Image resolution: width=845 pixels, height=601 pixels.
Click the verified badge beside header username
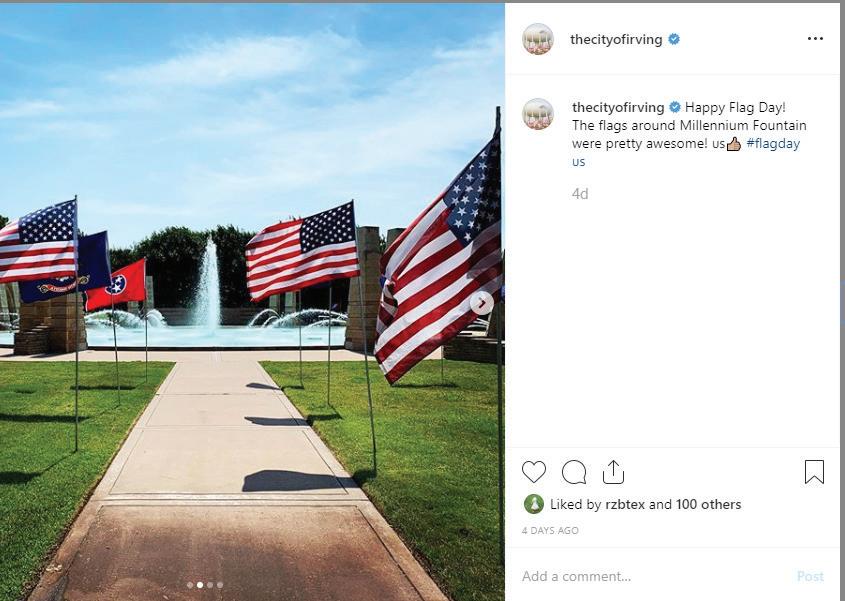[x=674, y=39]
